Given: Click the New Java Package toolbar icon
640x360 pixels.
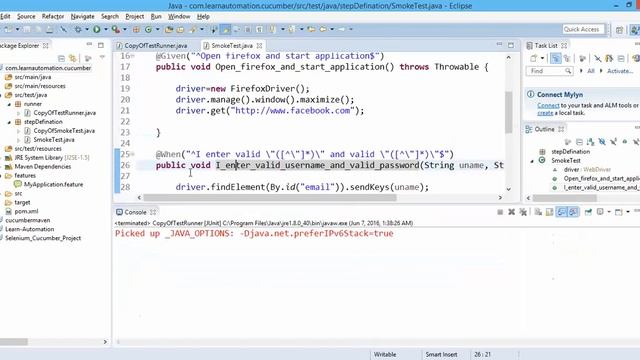Looking at the screenshot, I should pyautogui.click(x=136, y=29).
